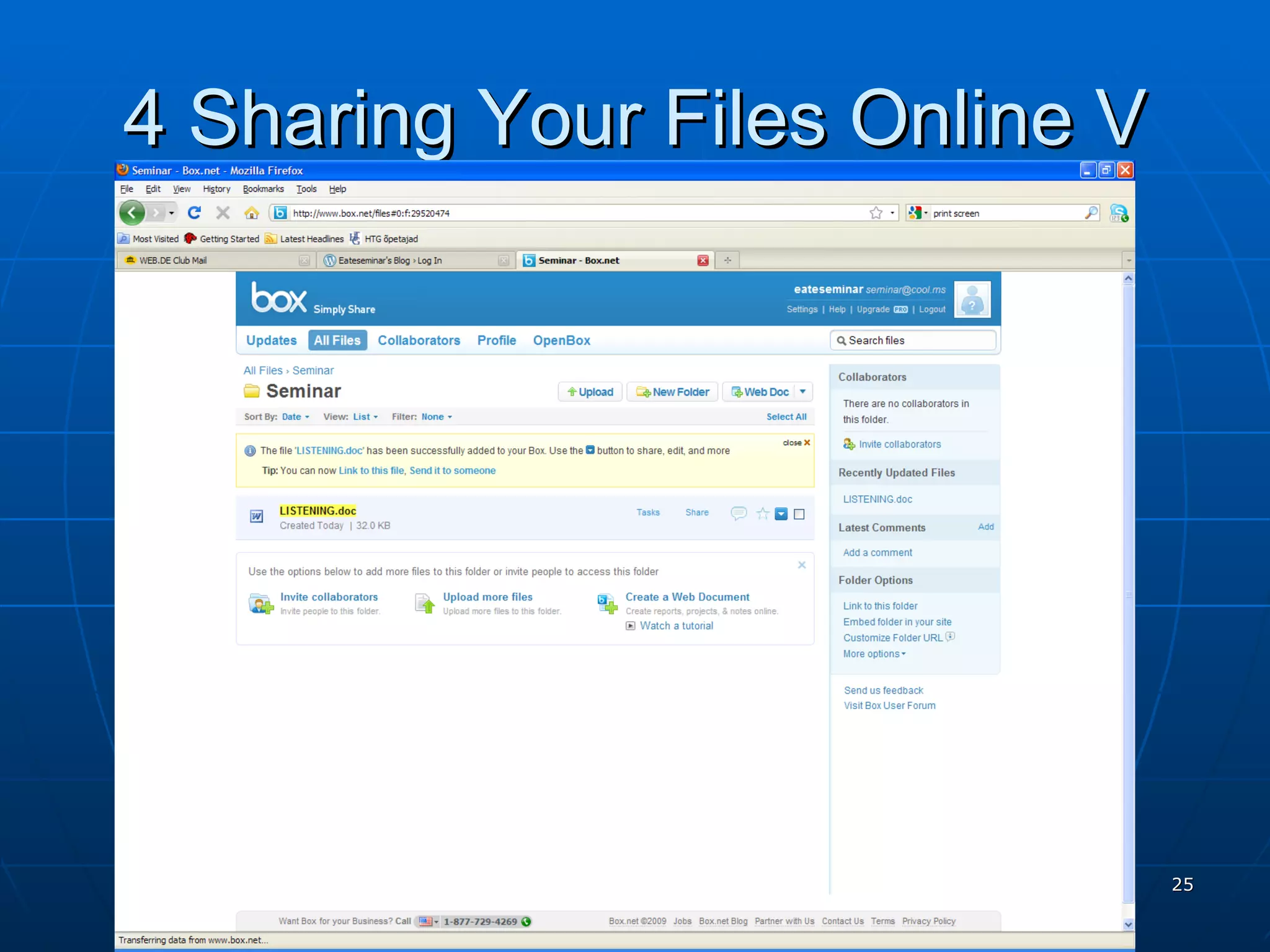Open the OpenBox tab
1270x952 pixels.
pos(562,340)
